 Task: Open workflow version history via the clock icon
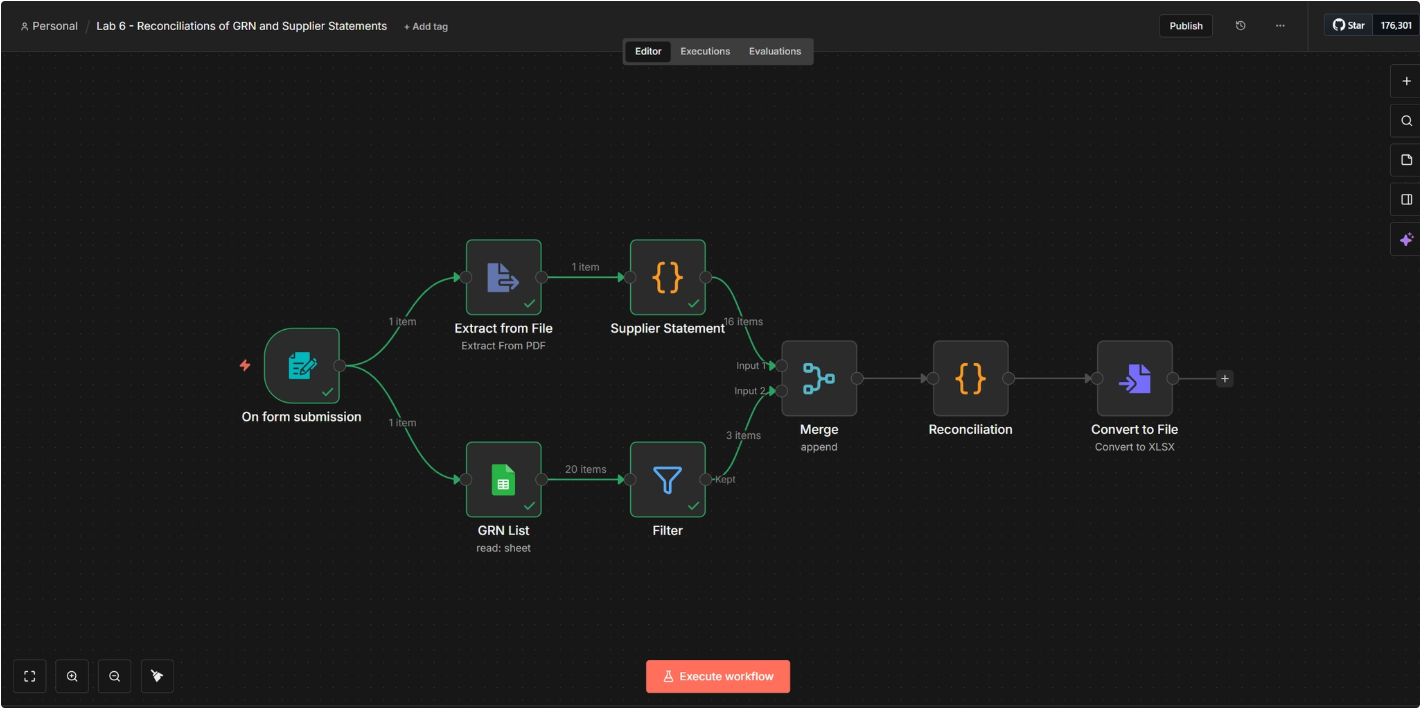coord(1241,25)
